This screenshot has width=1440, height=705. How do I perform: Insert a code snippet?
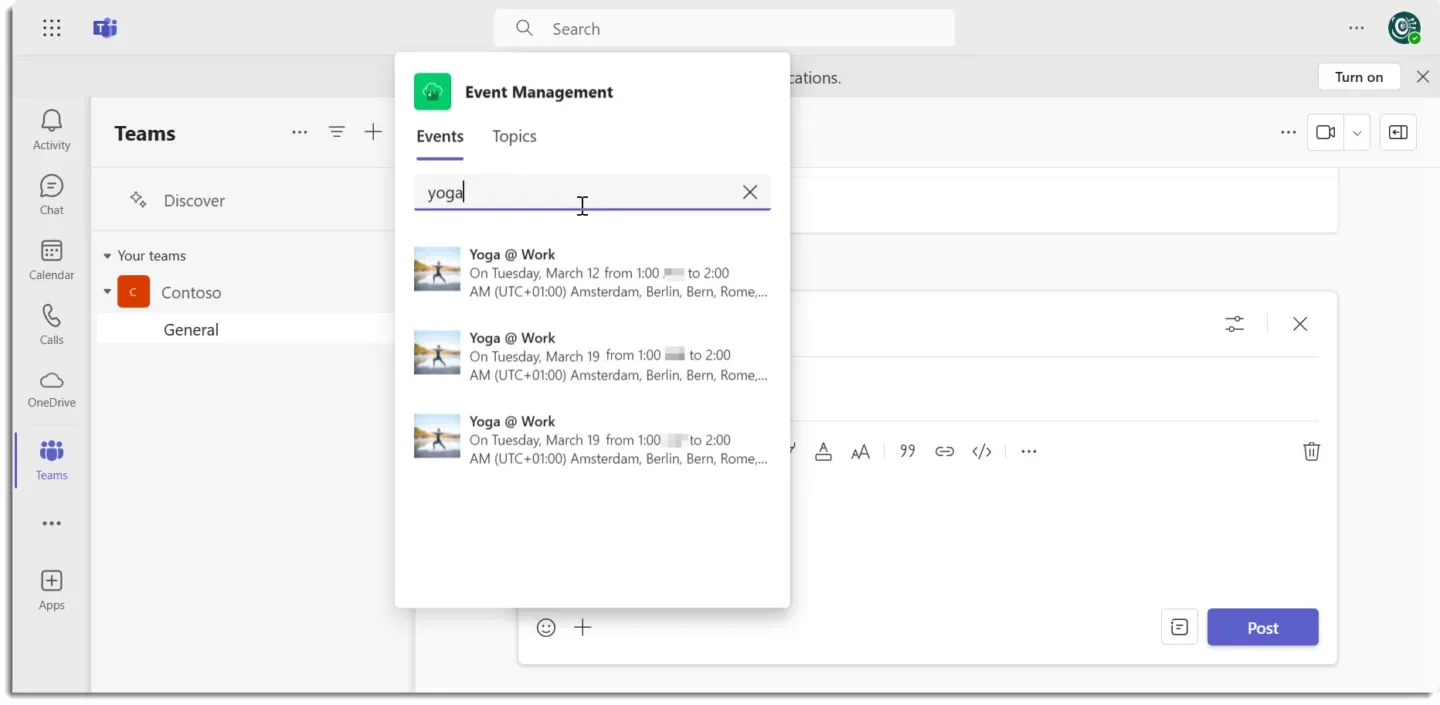(982, 452)
